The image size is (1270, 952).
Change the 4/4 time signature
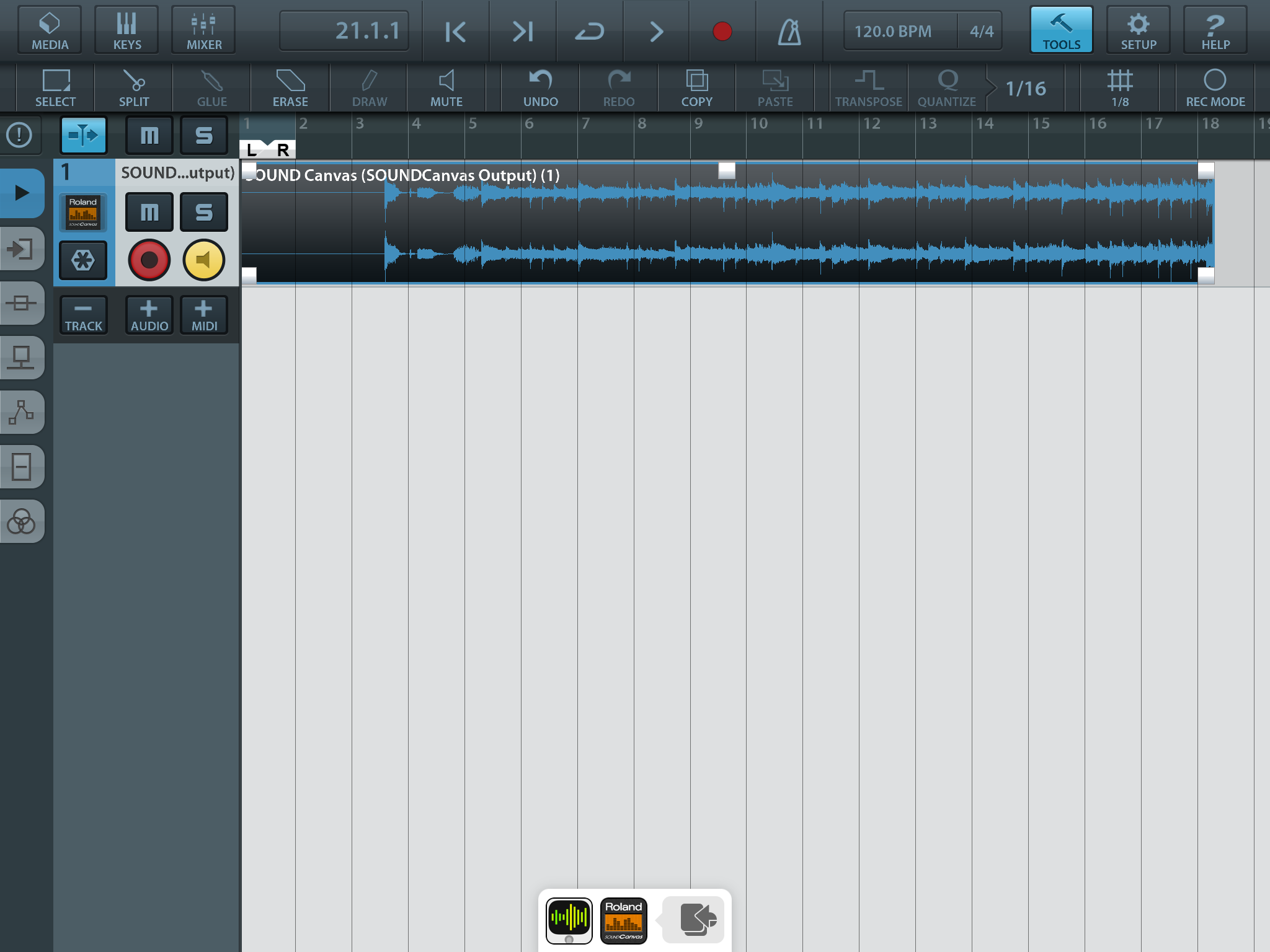pos(981,31)
